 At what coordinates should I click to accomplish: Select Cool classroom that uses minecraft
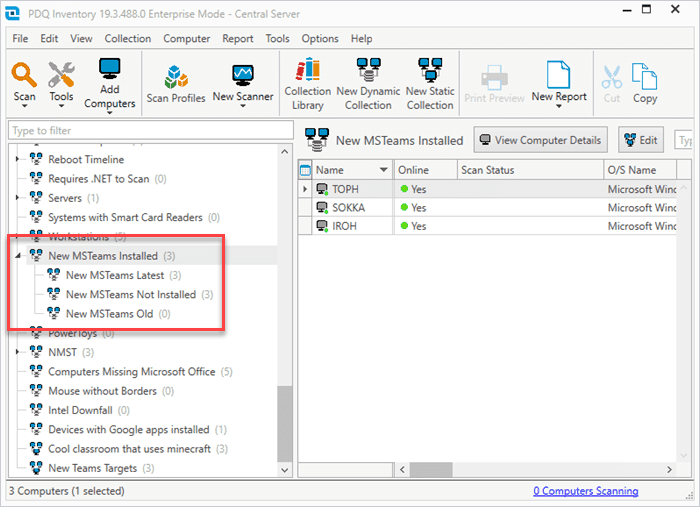(129, 449)
